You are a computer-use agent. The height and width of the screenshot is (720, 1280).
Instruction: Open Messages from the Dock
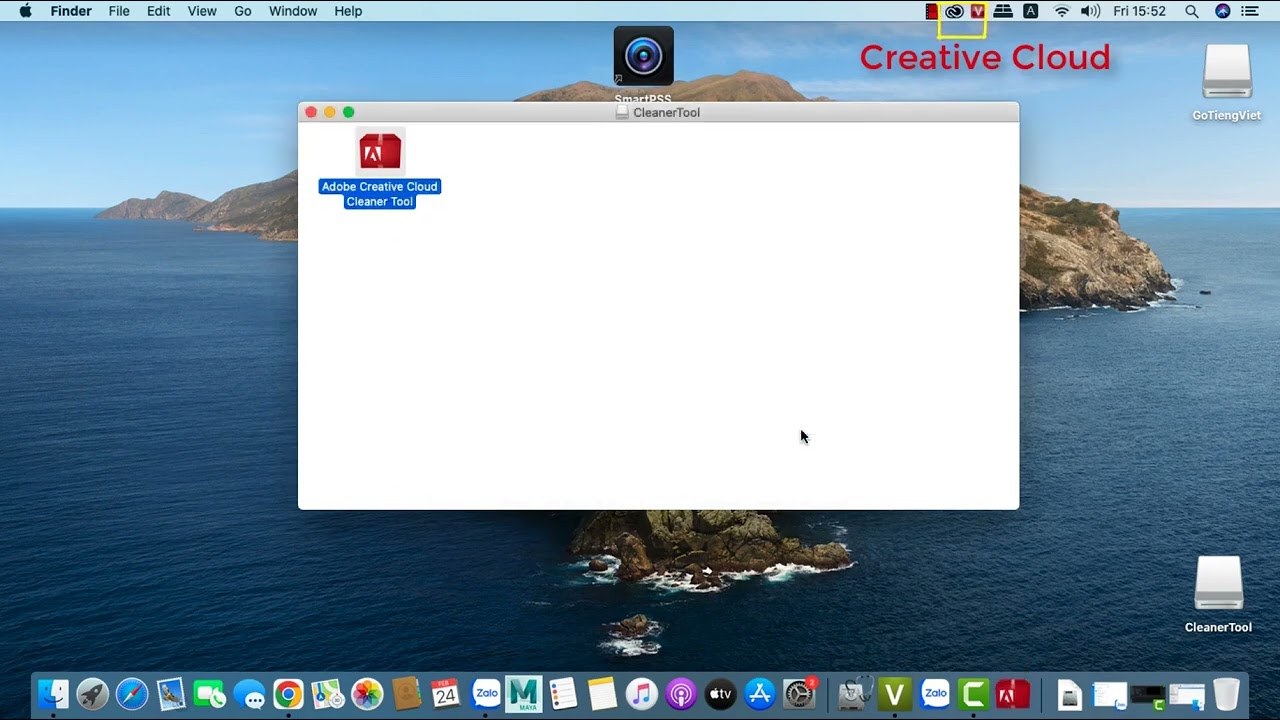[249, 693]
